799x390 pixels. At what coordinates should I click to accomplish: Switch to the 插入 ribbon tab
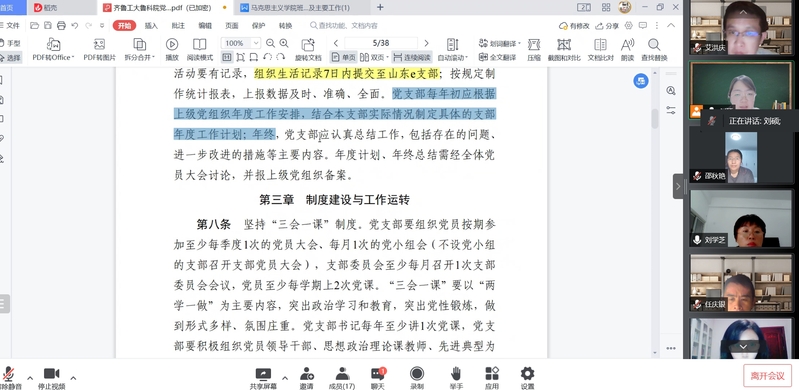click(x=151, y=25)
